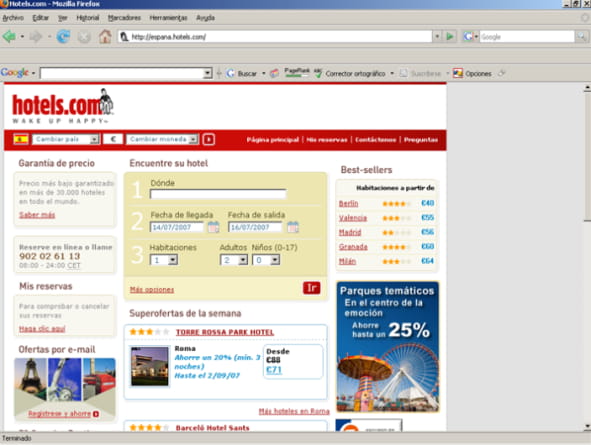Open the Ver menu
Viewport: 591px width, 445px height.
[x=63, y=18]
